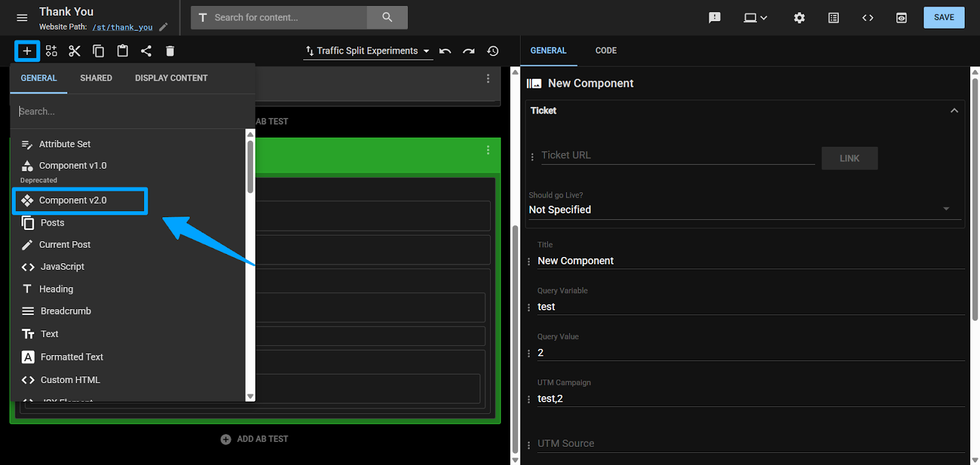Screen dimensions: 980x465
Task: Click the UTM Campaign field
Action: (751, 398)
